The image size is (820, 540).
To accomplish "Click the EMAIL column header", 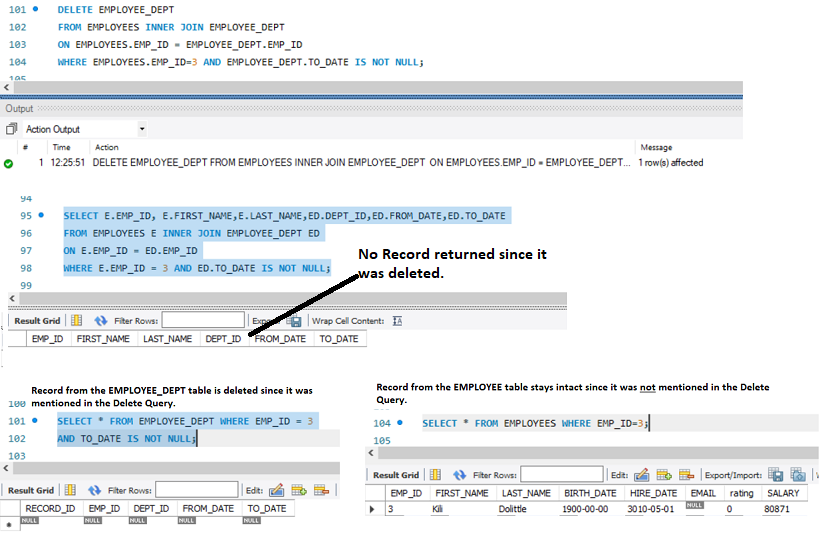I will 703,493.
